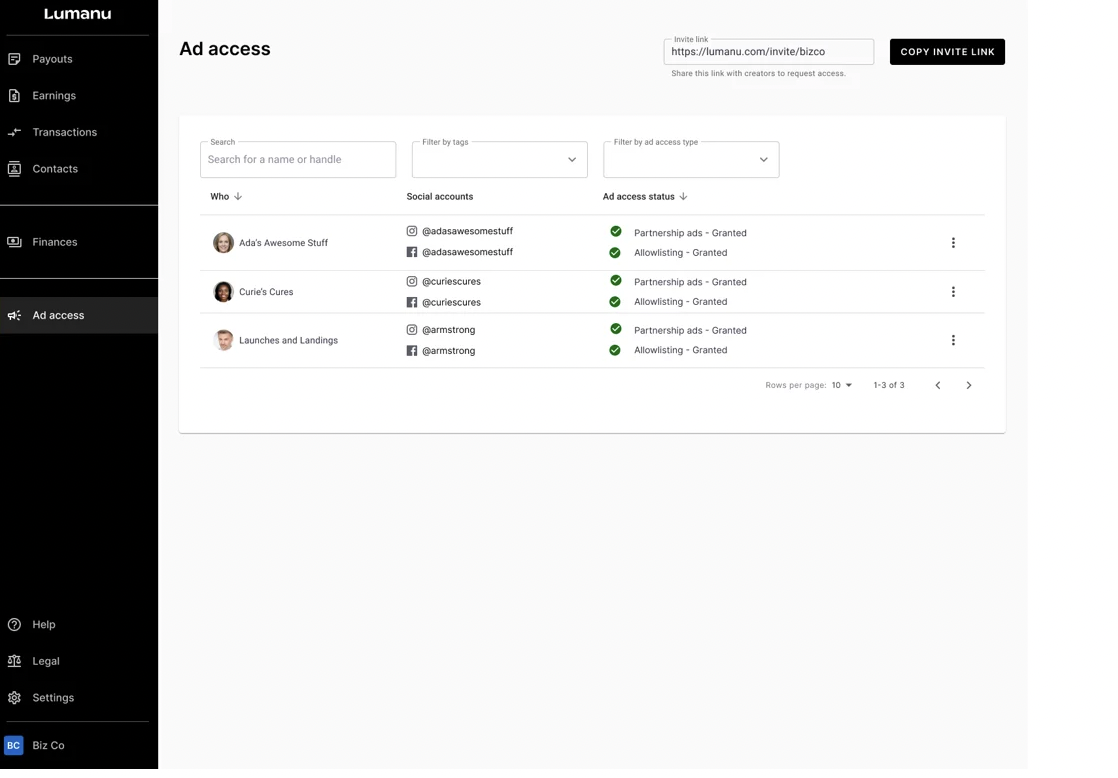Expand the Filter by tags dropdown
This screenshot has height=778, width=1118.
499,160
